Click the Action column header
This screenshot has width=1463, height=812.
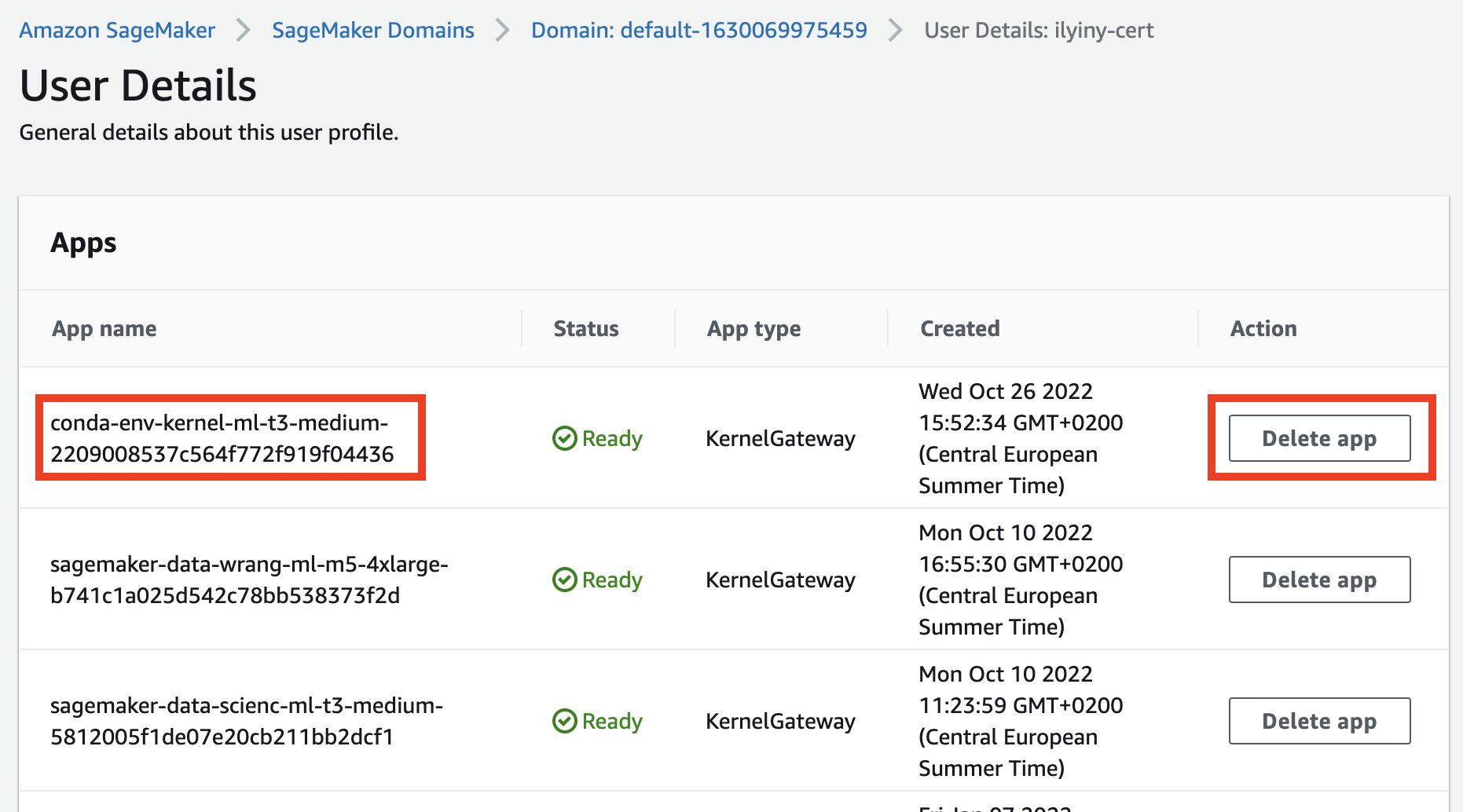click(x=1263, y=328)
